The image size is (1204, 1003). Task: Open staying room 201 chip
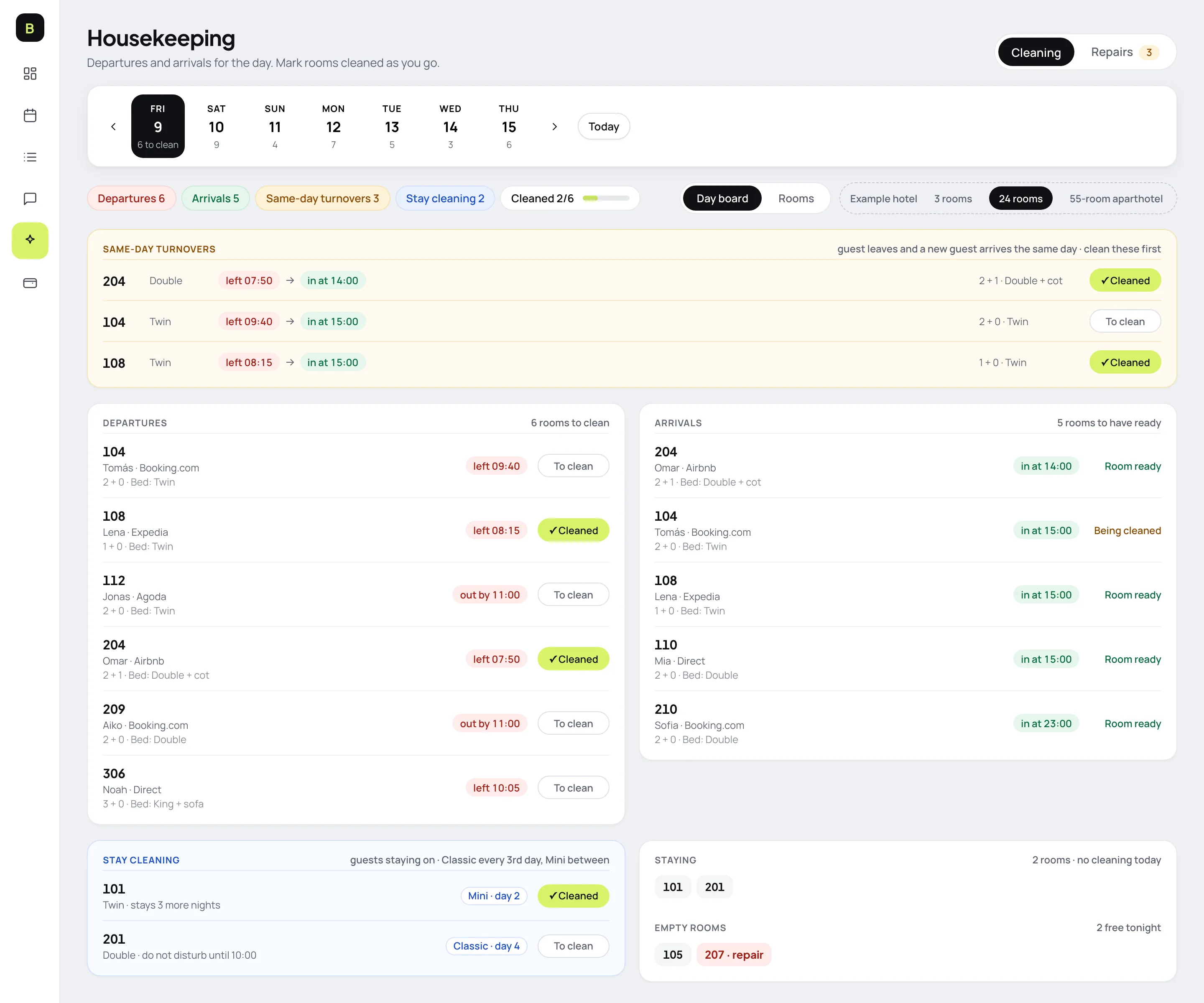(x=714, y=887)
